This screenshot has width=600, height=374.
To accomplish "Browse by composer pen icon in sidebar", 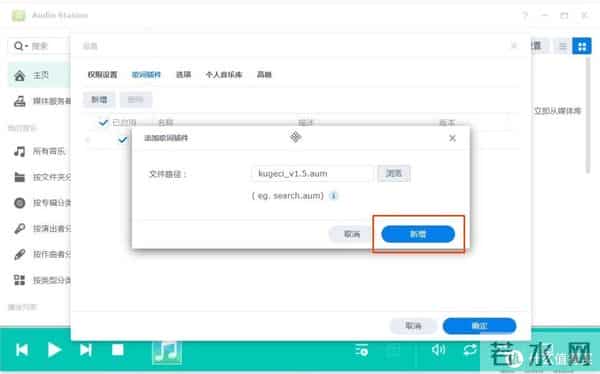I will point(20,254).
